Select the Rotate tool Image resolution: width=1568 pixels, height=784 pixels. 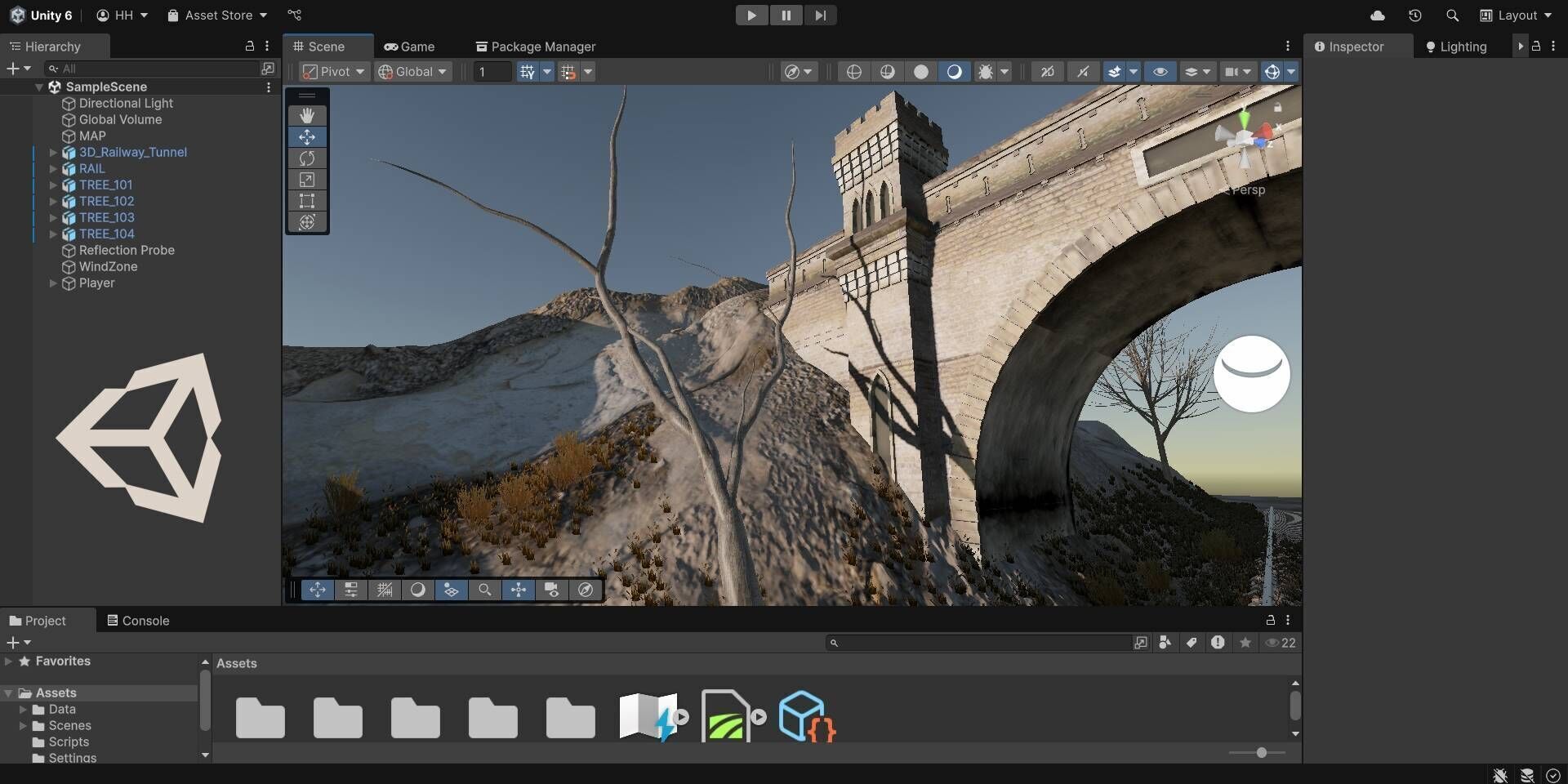point(307,158)
